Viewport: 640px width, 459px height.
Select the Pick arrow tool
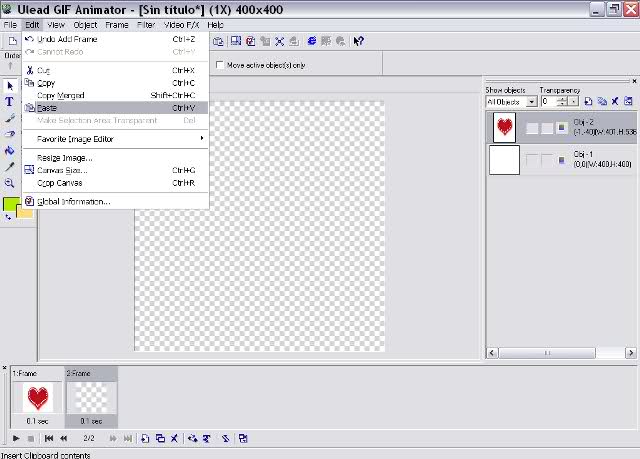click(x=10, y=86)
